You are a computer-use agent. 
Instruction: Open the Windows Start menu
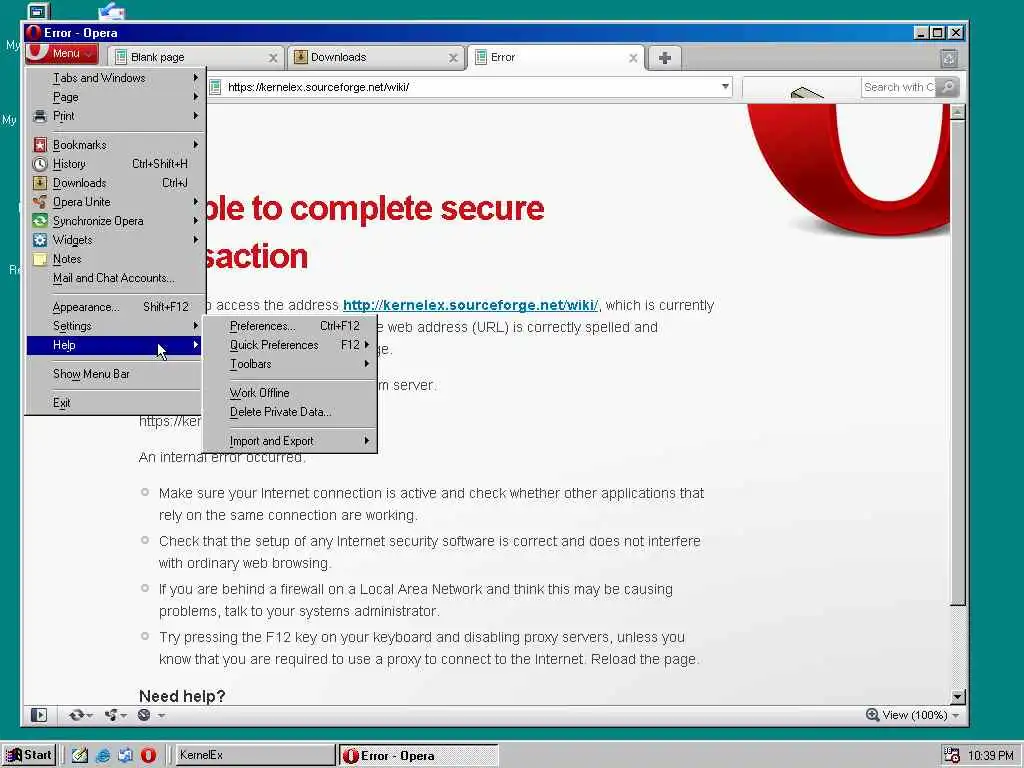coord(29,755)
